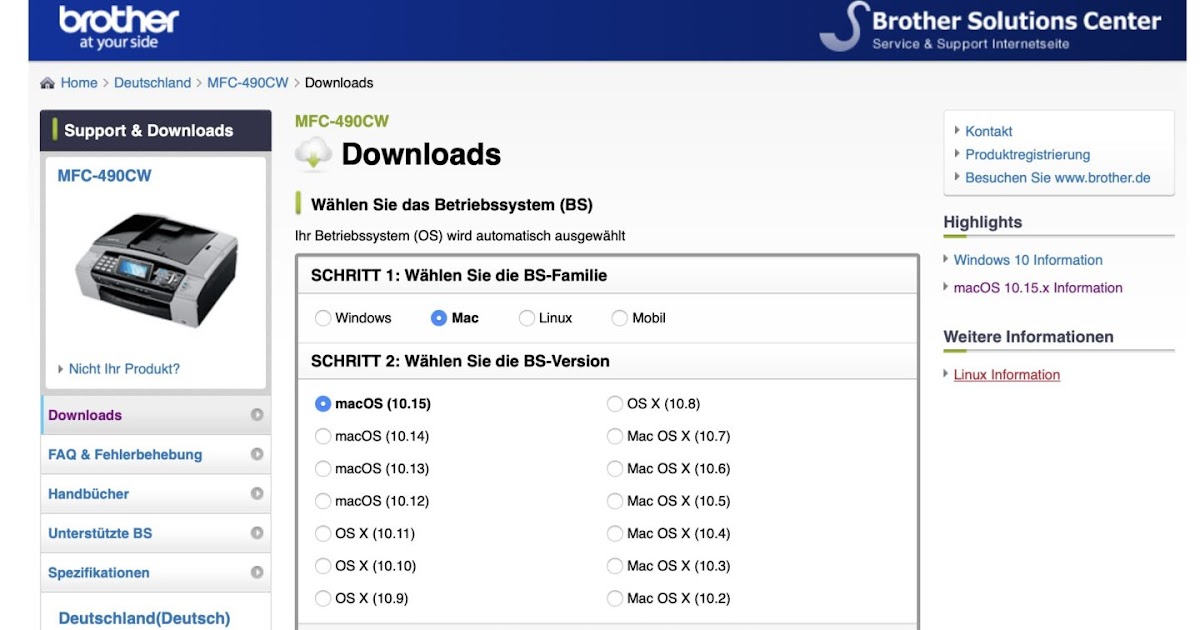Click Nicht Ihr Produkt? link

point(124,369)
